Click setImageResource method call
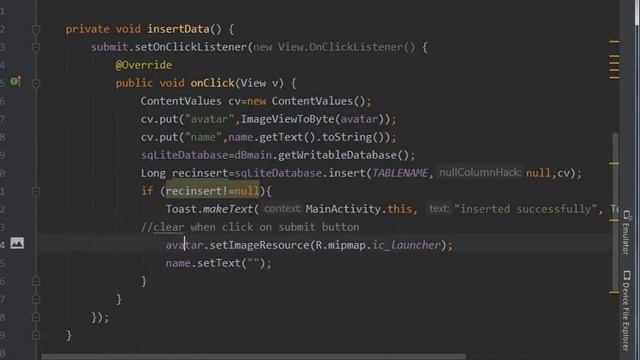This screenshot has width=640, height=360. pos(260,245)
